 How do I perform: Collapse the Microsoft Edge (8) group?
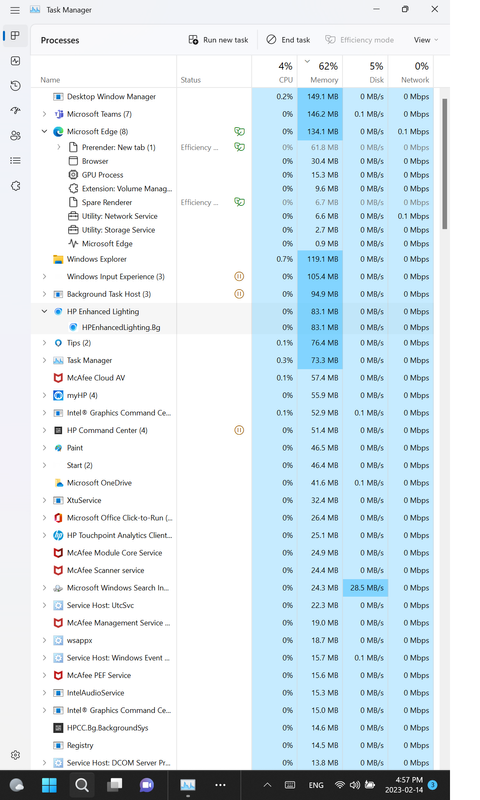44,132
